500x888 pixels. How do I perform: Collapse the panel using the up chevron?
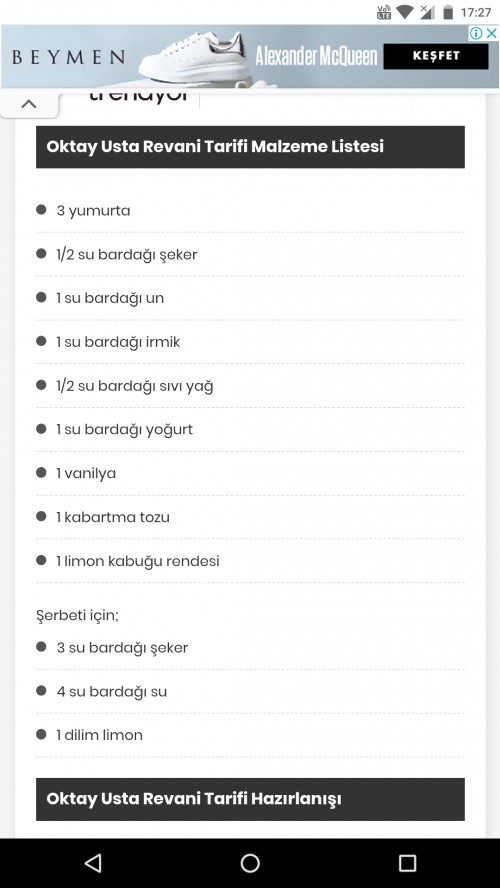tap(28, 104)
